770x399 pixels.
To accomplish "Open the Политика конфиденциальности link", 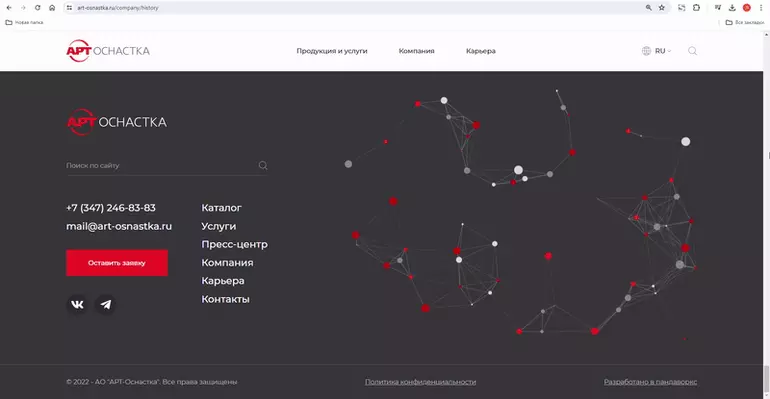I will (x=420, y=382).
